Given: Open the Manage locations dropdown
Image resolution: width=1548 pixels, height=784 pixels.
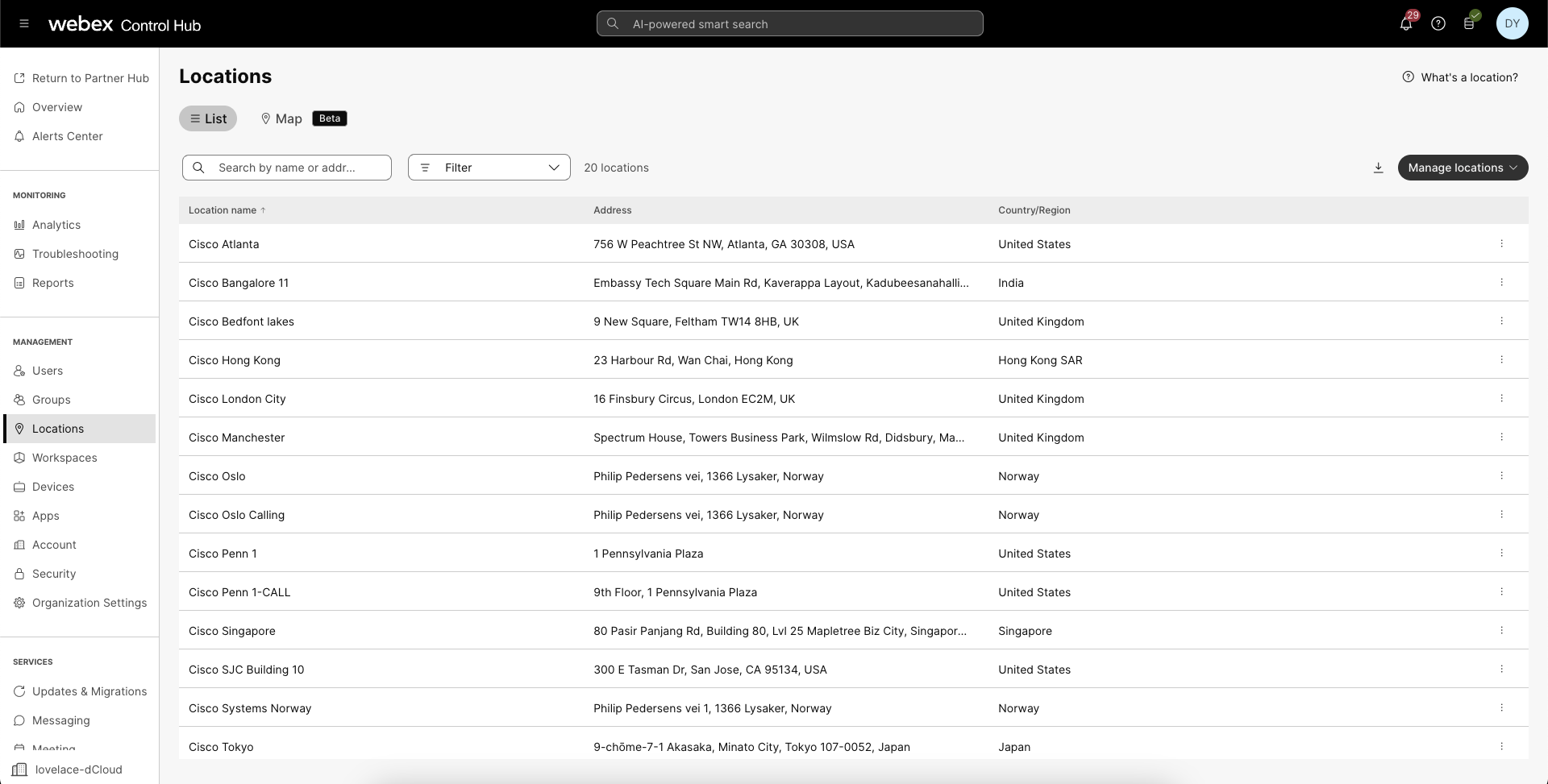Looking at the screenshot, I should 1463,168.
